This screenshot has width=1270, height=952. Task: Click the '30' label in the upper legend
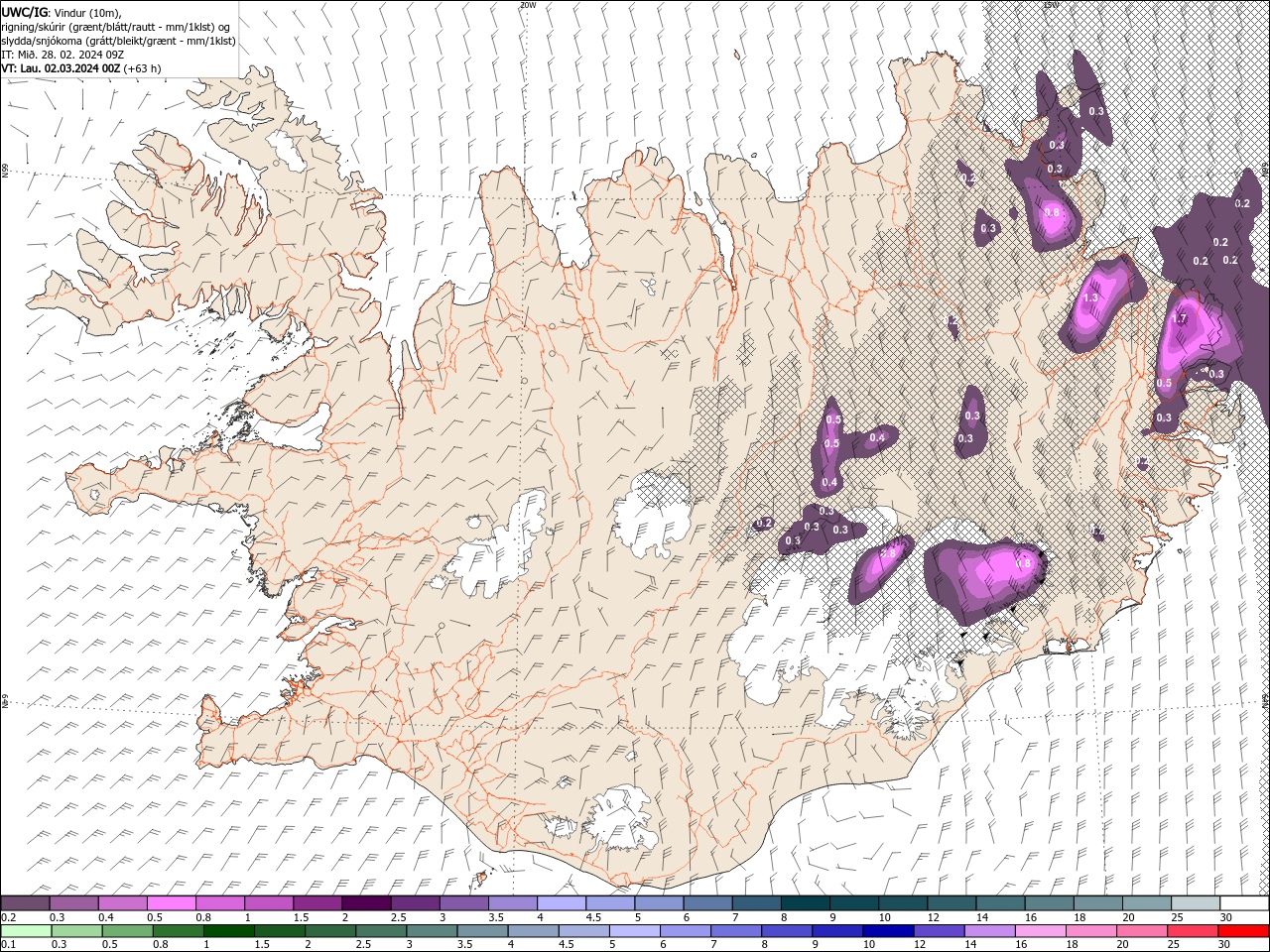(1226, 917)
